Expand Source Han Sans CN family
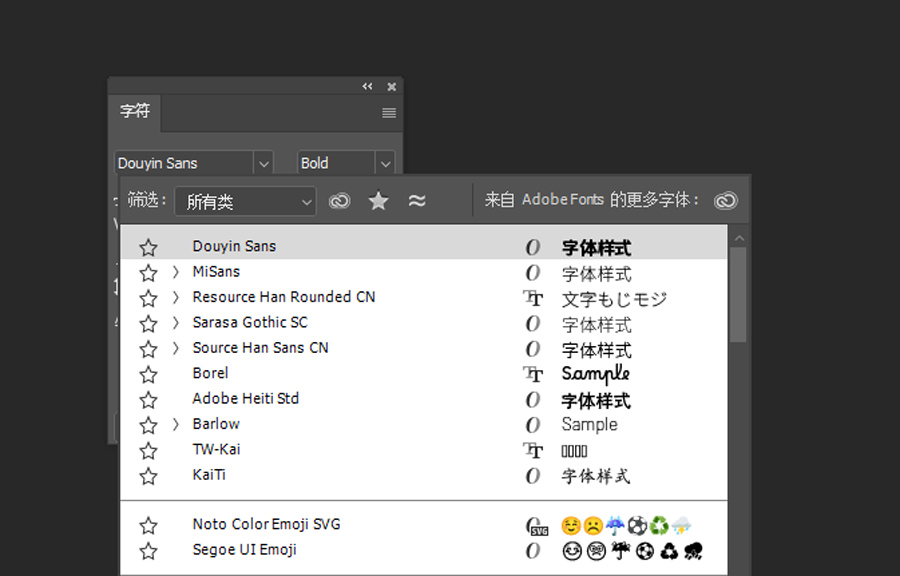The height and width of the screenshot is (576, 900). (175, 348)
